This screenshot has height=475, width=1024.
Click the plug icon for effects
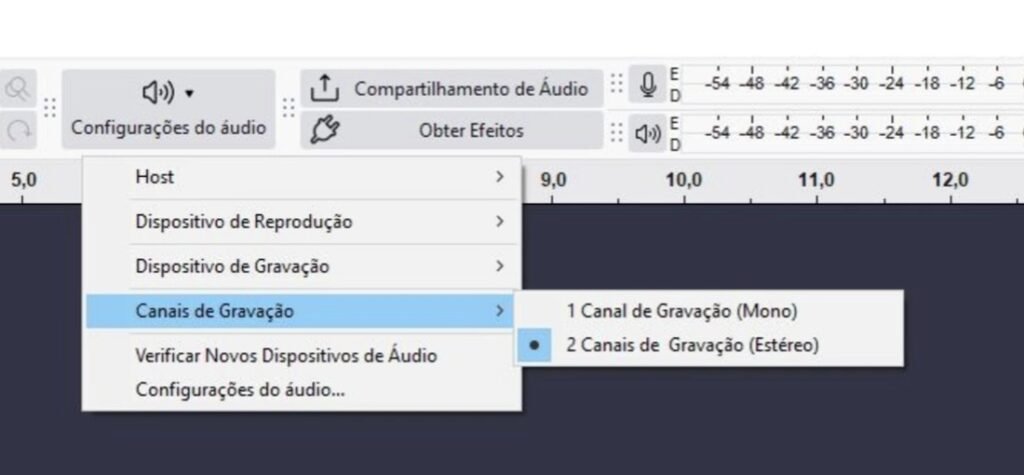point(324,131)
